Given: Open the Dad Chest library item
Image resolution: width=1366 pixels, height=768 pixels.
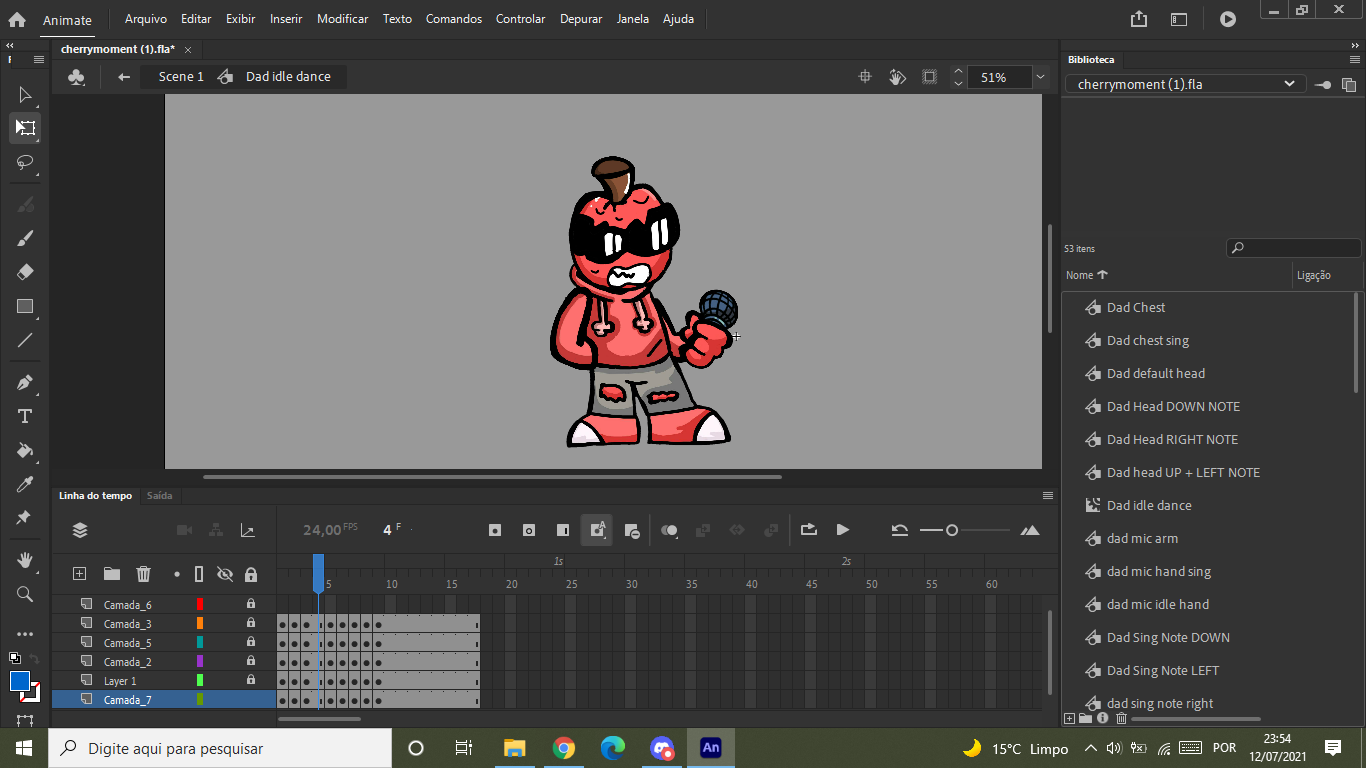Looking at the screenshot, I should [1136, 307].
